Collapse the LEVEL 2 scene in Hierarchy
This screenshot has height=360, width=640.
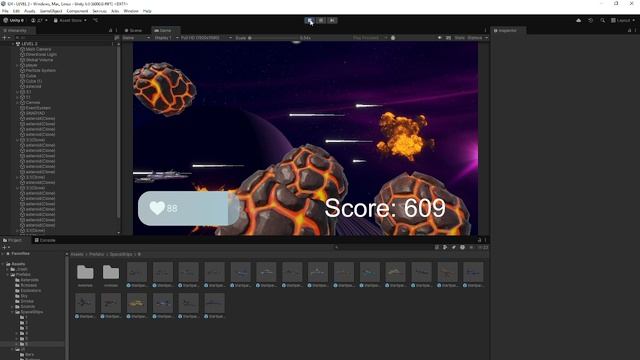[x=13, y=44]
